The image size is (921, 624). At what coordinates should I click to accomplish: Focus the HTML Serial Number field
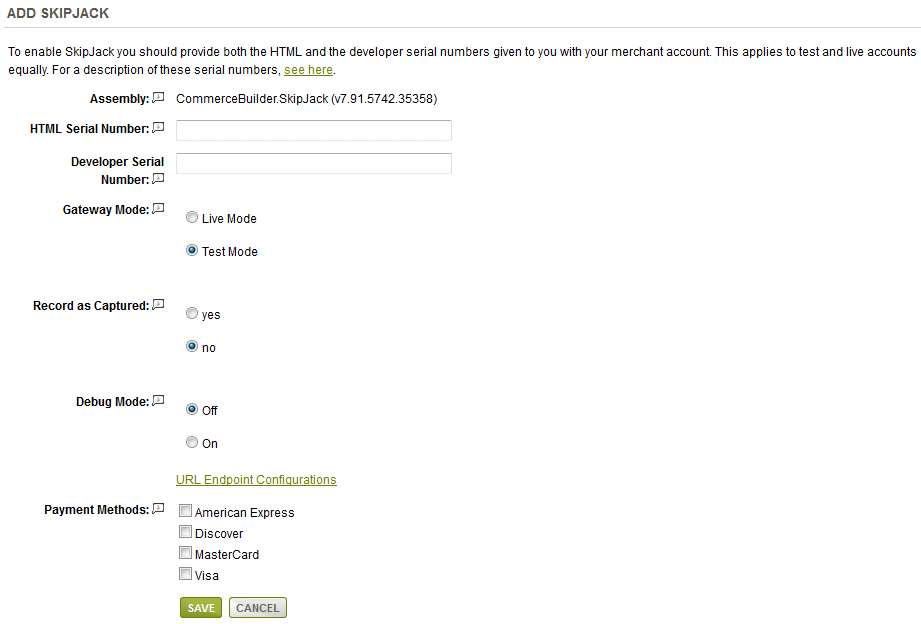pyautogui.click(x=313, y=130)
